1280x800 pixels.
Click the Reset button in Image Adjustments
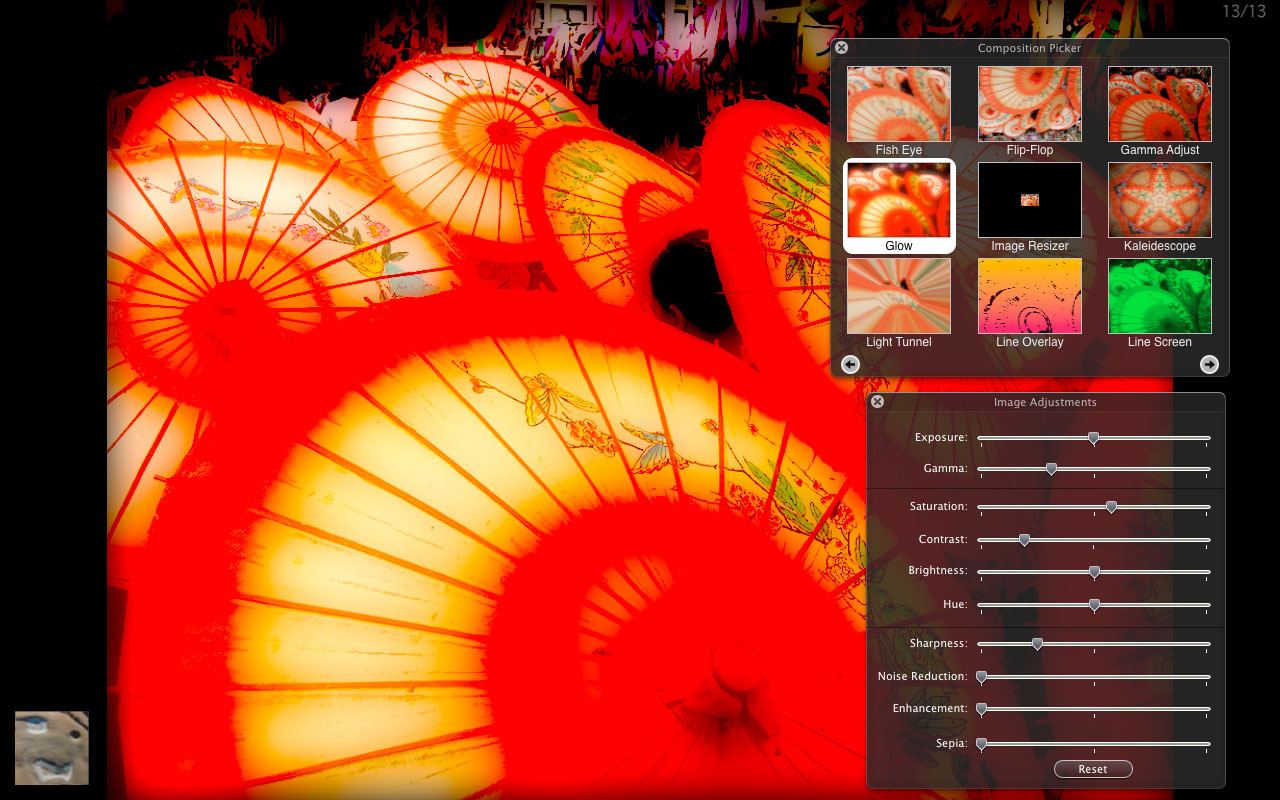click(x=1093, y=769)
